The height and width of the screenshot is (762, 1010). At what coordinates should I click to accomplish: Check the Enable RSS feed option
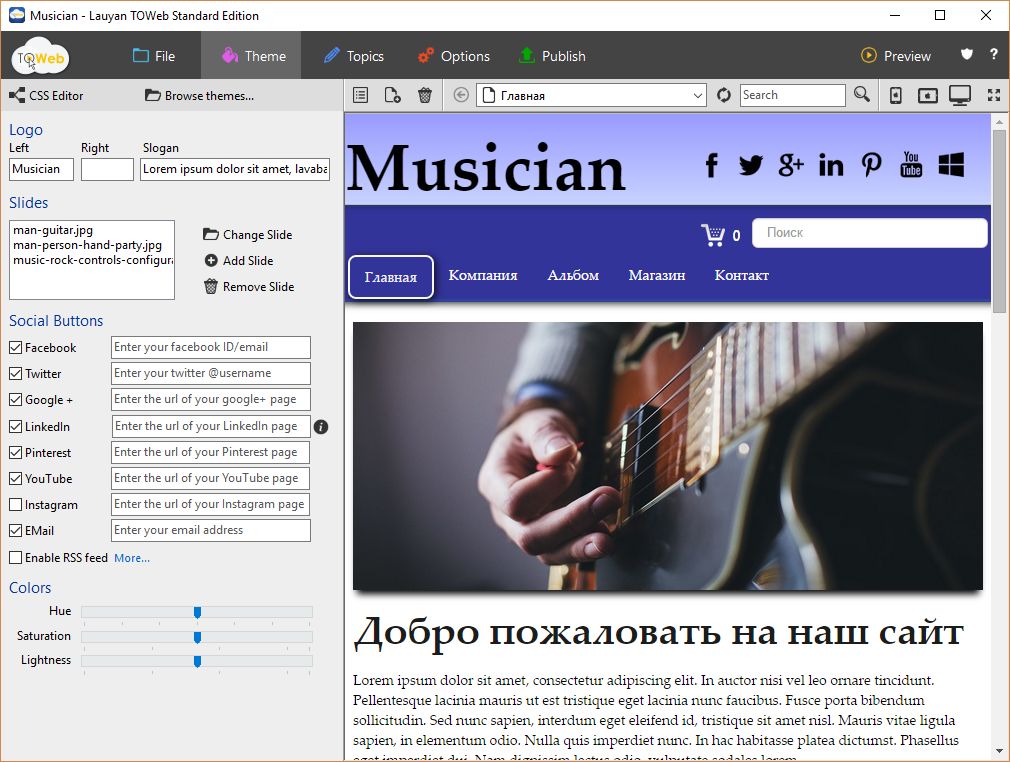click(x=14, y=557)
